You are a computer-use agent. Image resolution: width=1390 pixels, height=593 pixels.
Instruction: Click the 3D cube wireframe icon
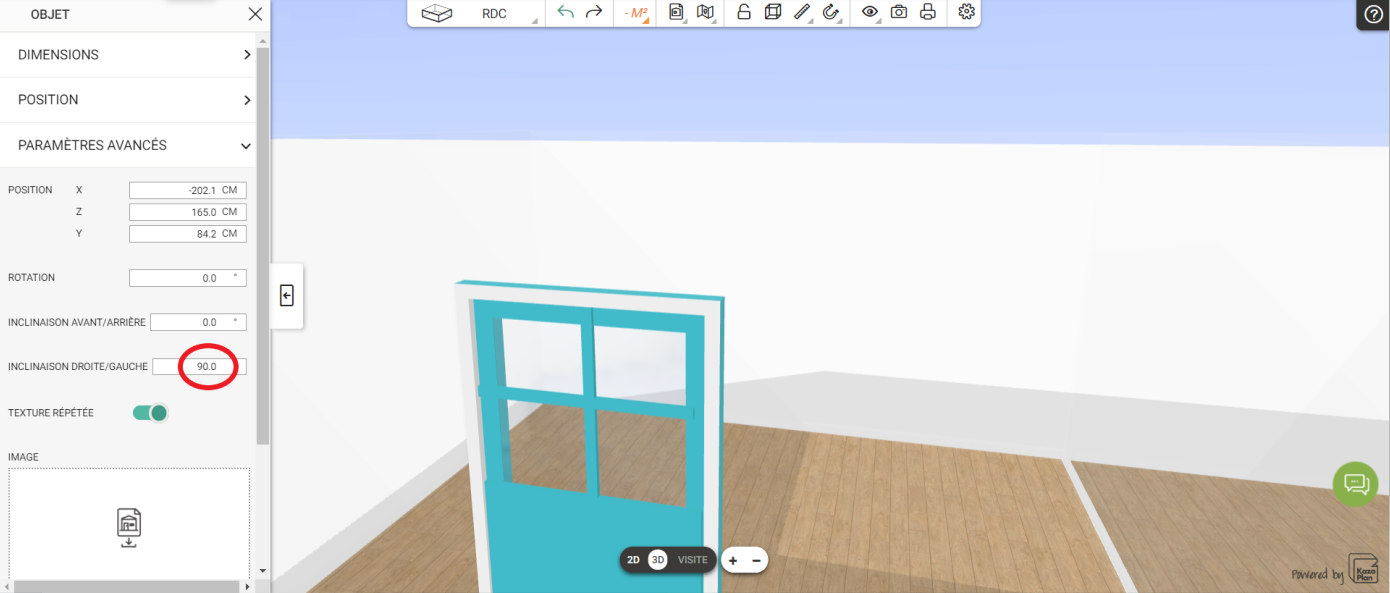pos(772,12)
